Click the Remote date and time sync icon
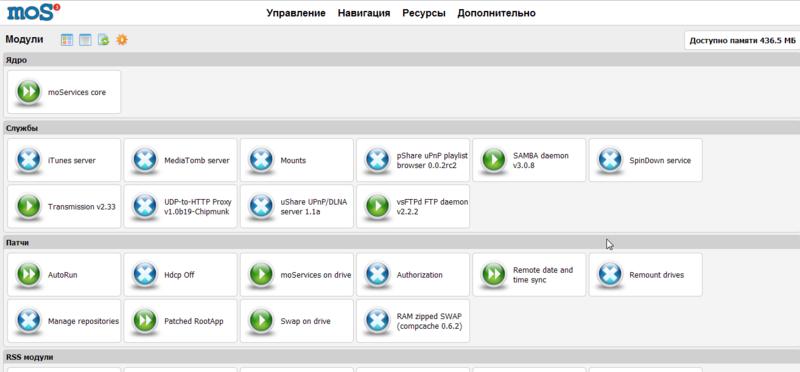The width and height of the screenshot is (800, 372). tap(494, 275)
